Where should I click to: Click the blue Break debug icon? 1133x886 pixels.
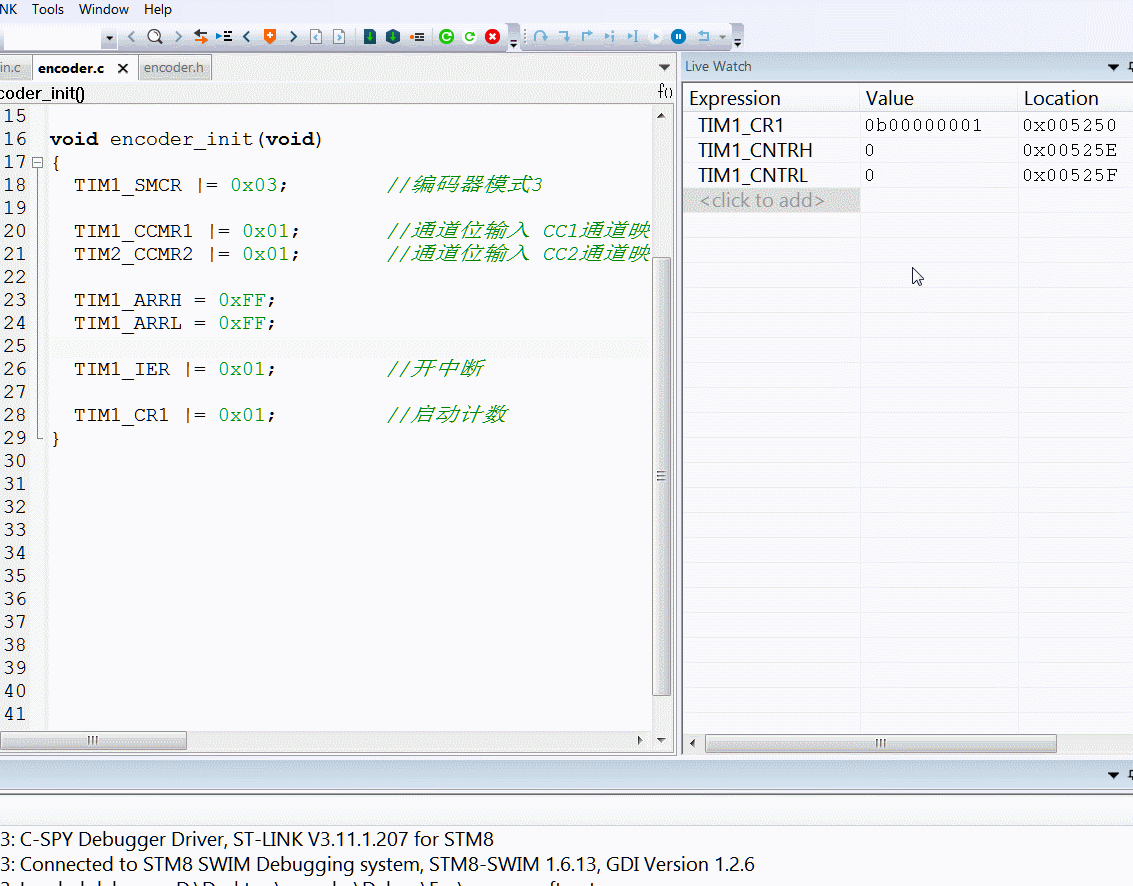pos(678,37)
